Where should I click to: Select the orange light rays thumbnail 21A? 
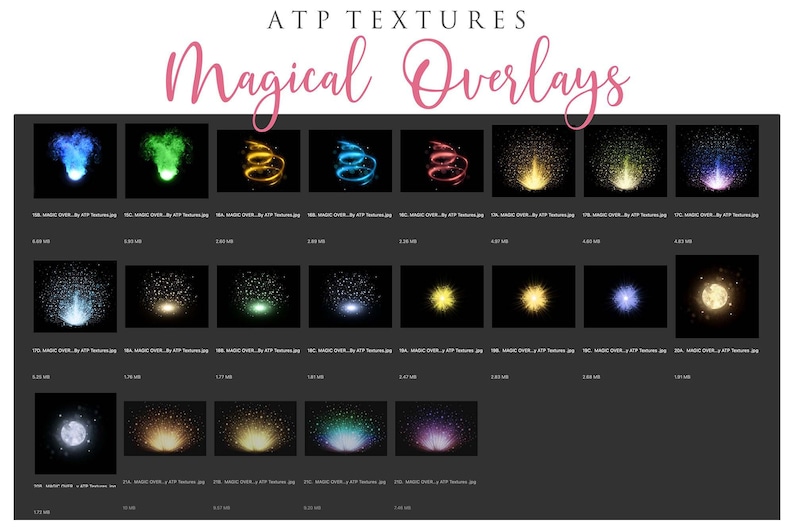point(165,429)
